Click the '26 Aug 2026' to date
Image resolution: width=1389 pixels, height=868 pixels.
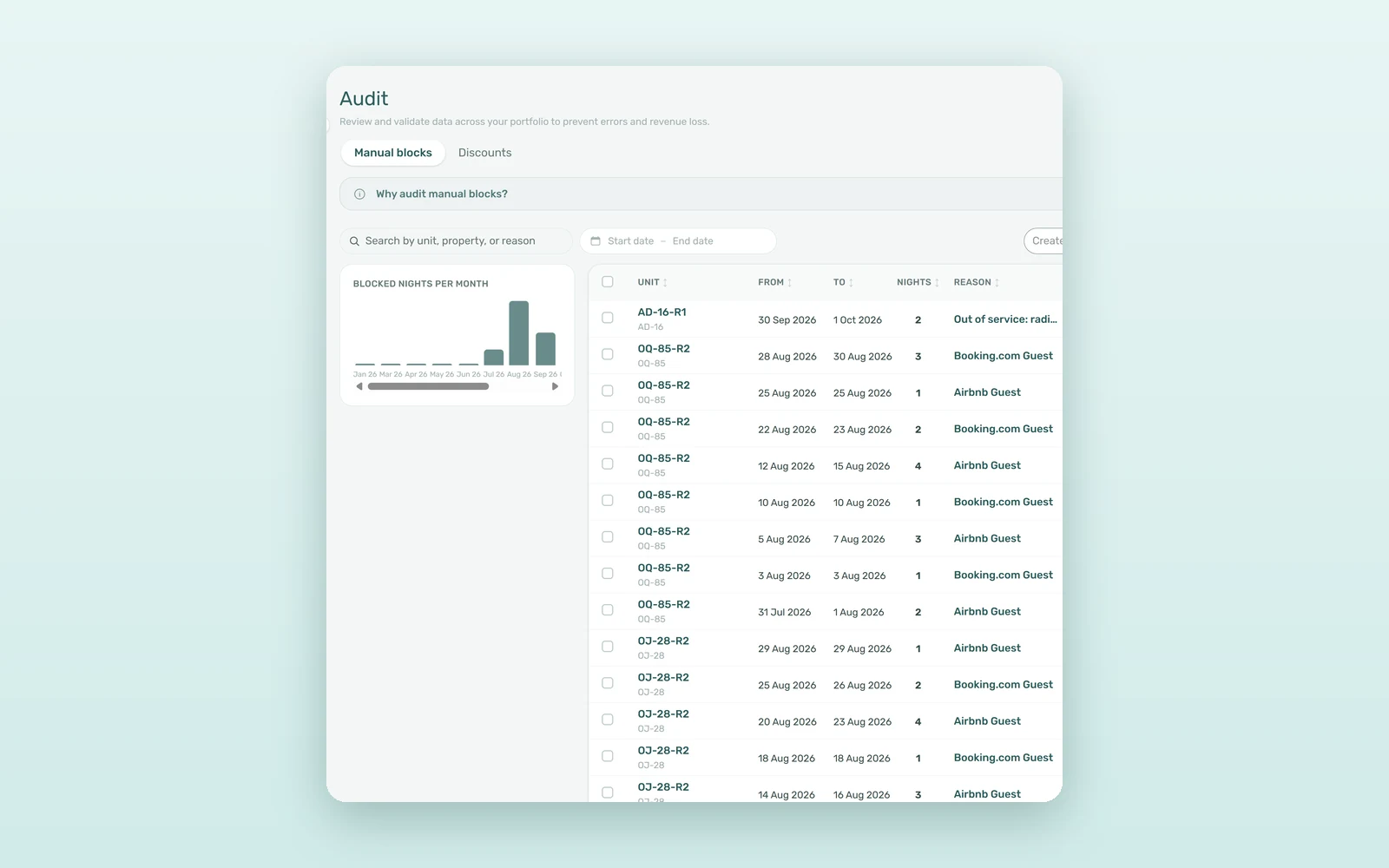click(x=862, y=686)
